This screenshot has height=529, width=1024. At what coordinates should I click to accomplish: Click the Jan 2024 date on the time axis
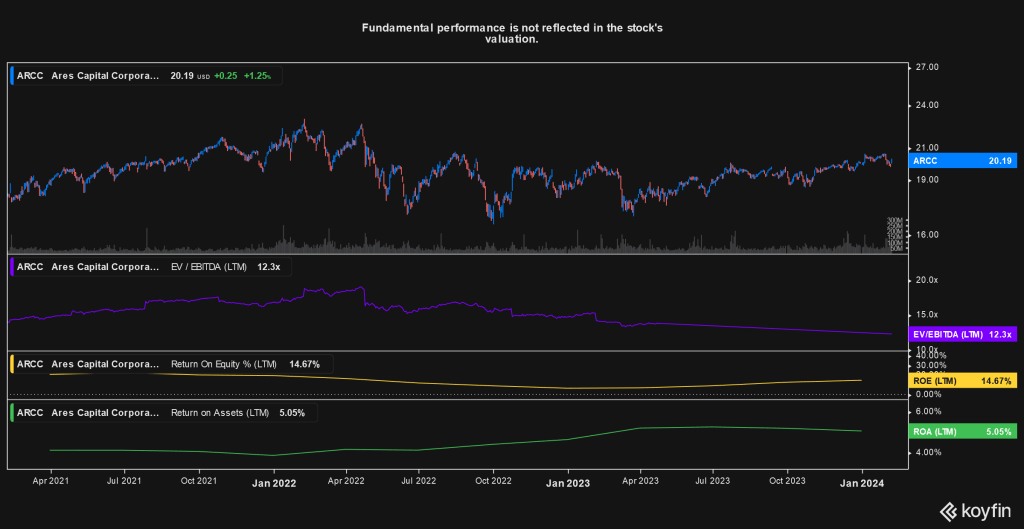point(863,482)
